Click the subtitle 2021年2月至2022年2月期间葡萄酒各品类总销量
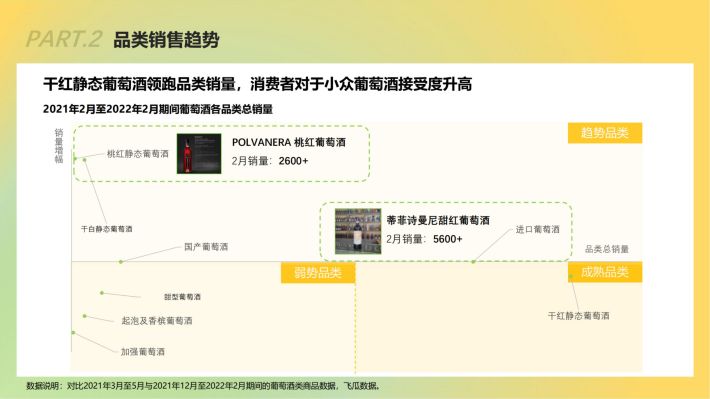This screenshot has height=399, width=710. point(158,109)
